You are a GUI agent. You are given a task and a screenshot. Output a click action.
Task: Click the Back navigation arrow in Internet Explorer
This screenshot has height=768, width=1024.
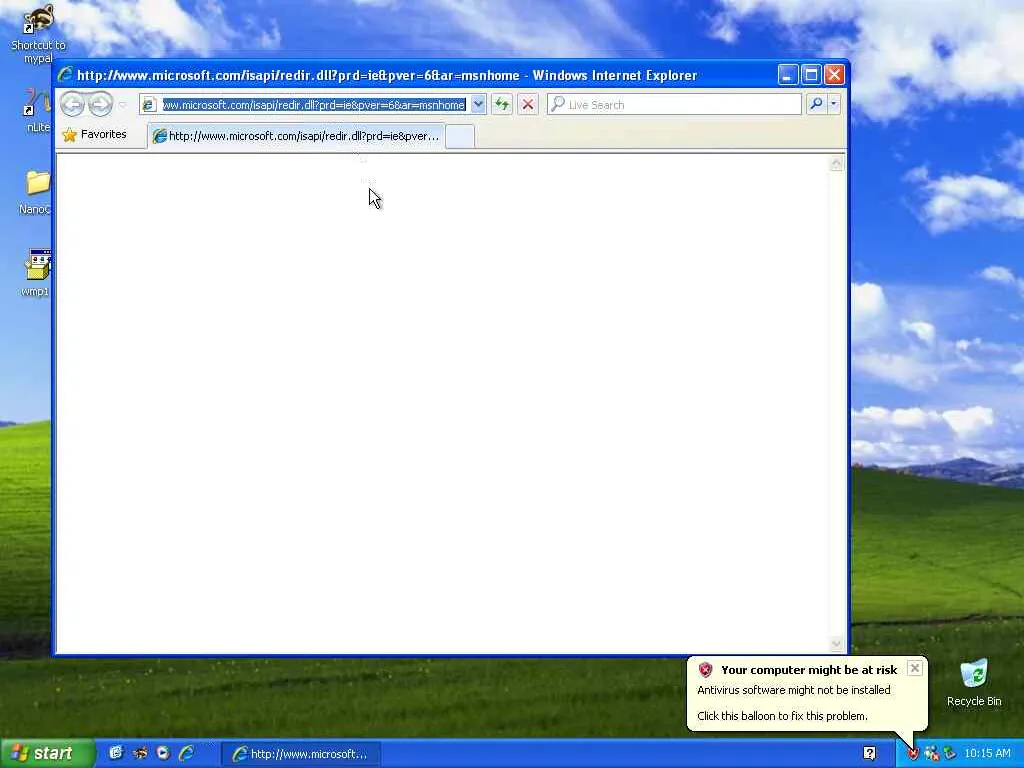[x=72, y=104]
